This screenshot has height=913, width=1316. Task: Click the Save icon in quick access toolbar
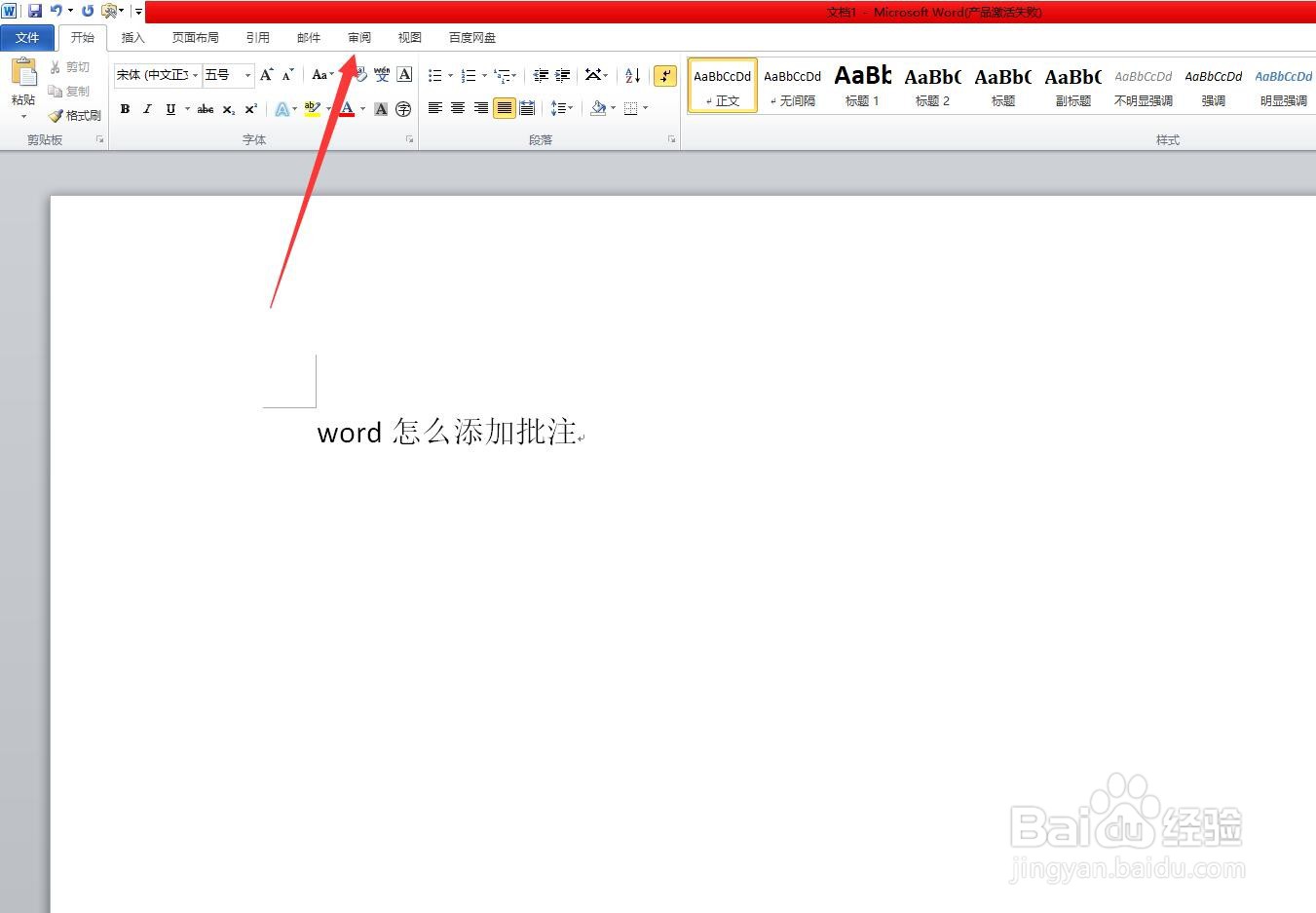coord(35,11)
